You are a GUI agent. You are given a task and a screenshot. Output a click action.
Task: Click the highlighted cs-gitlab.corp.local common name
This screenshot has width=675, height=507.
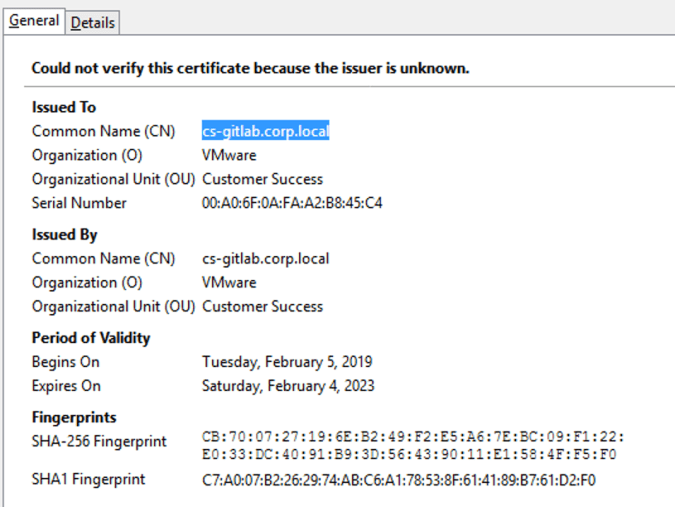tap(265, 131)
